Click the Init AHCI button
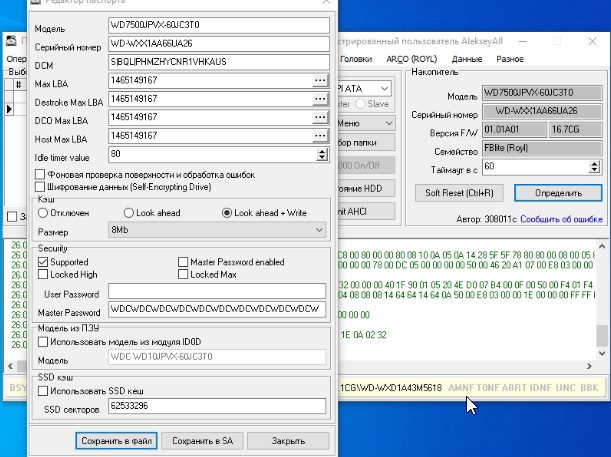611x457 pixels. pyautogui.click(x=366, y=212)
